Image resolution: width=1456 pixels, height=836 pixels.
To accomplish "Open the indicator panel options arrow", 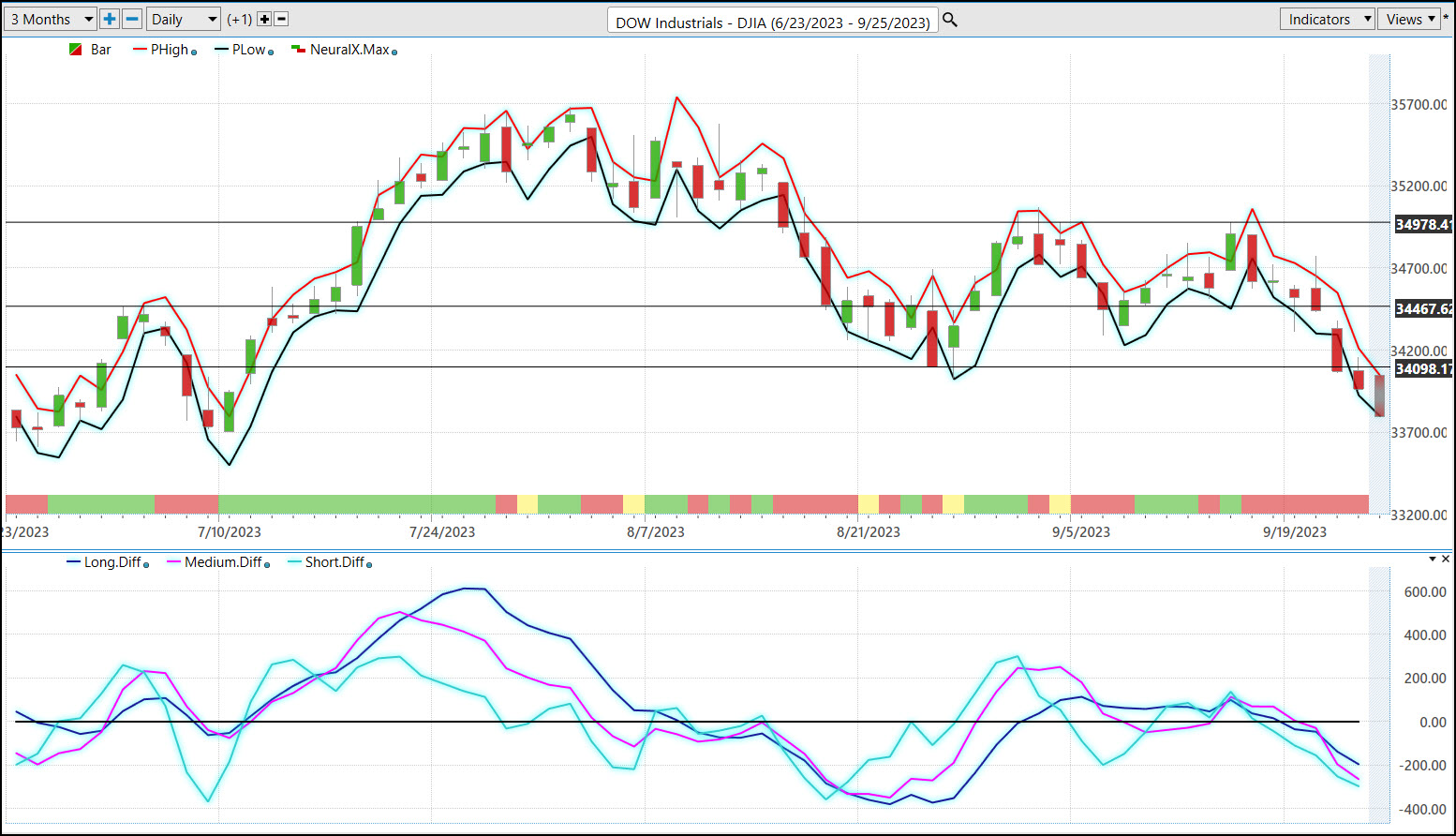I will pyautogui.click(x=1433, y=560).
